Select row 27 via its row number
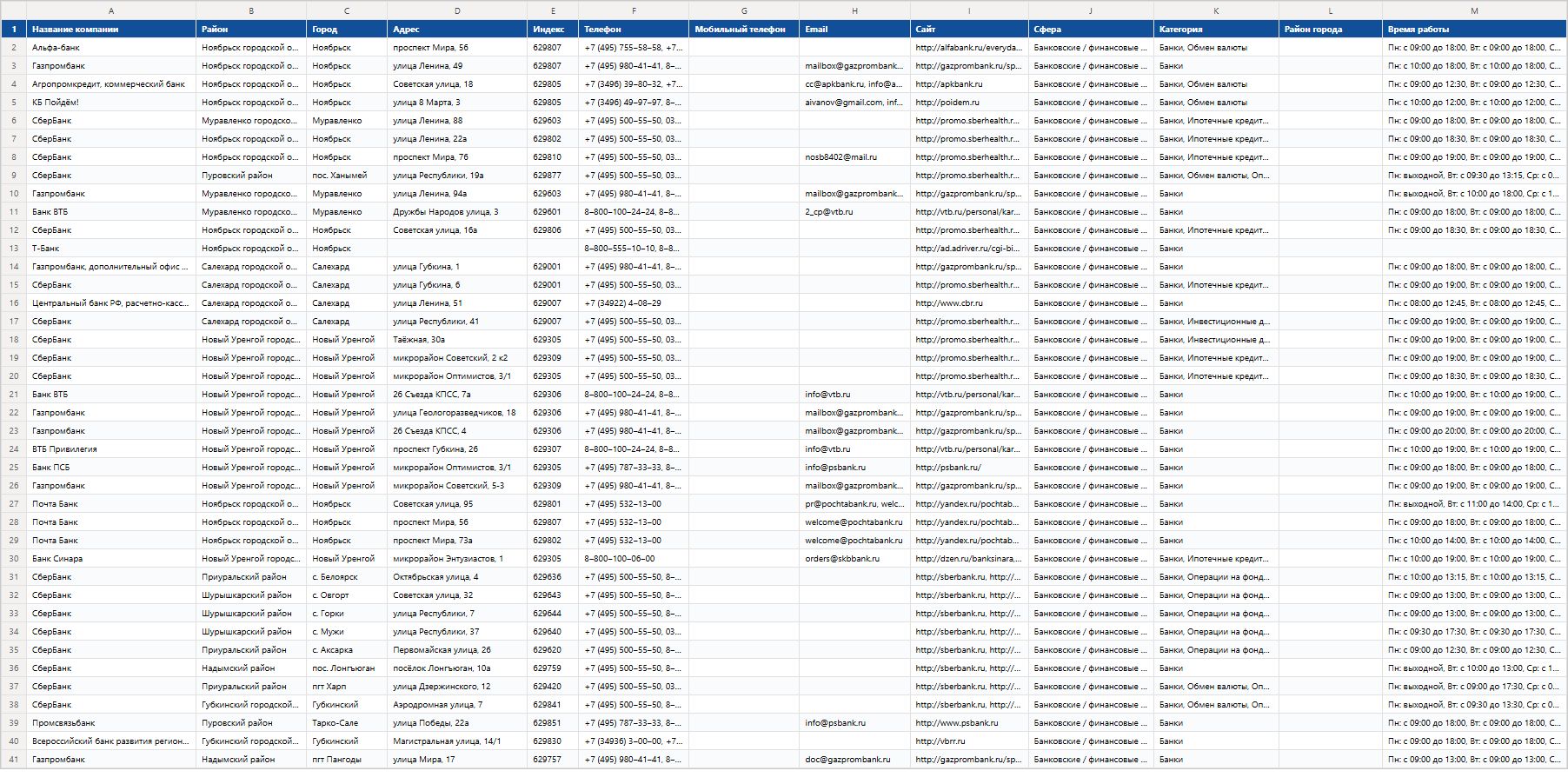1568x784 pixels. coord(14,504)
